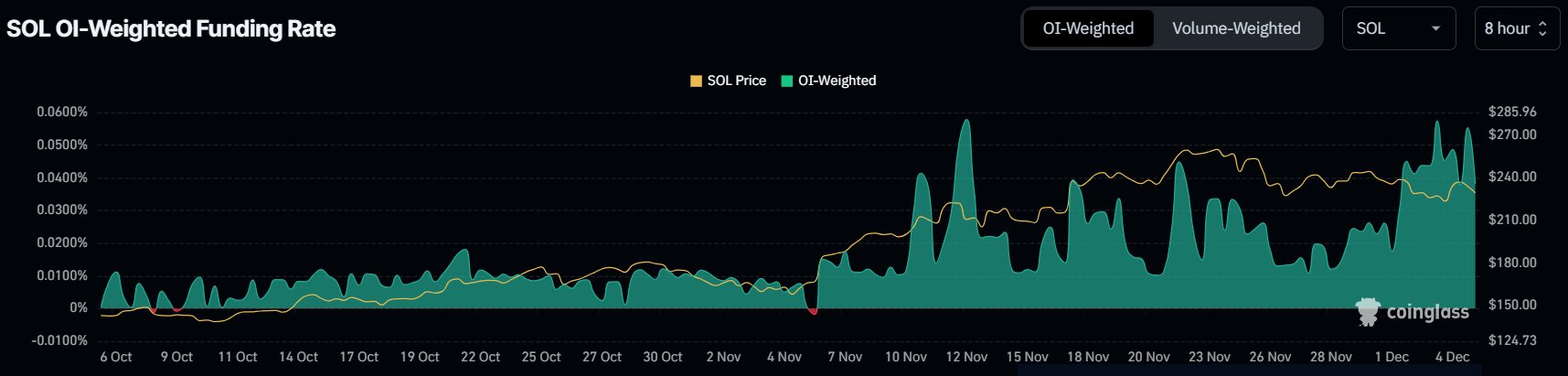Click the yellow SOL Price legend swatch
1568x376 pixels.
click(x=696, y=81)
